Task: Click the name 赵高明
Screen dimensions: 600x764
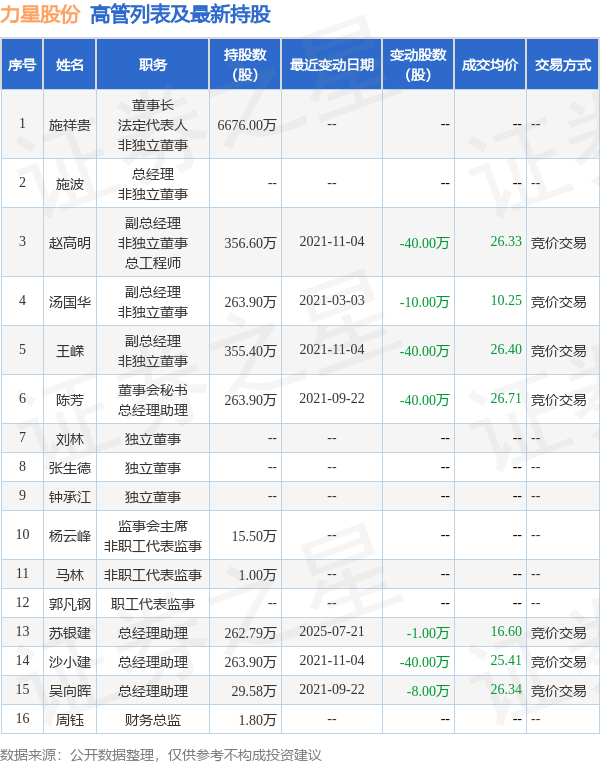Action: (70, 243)
